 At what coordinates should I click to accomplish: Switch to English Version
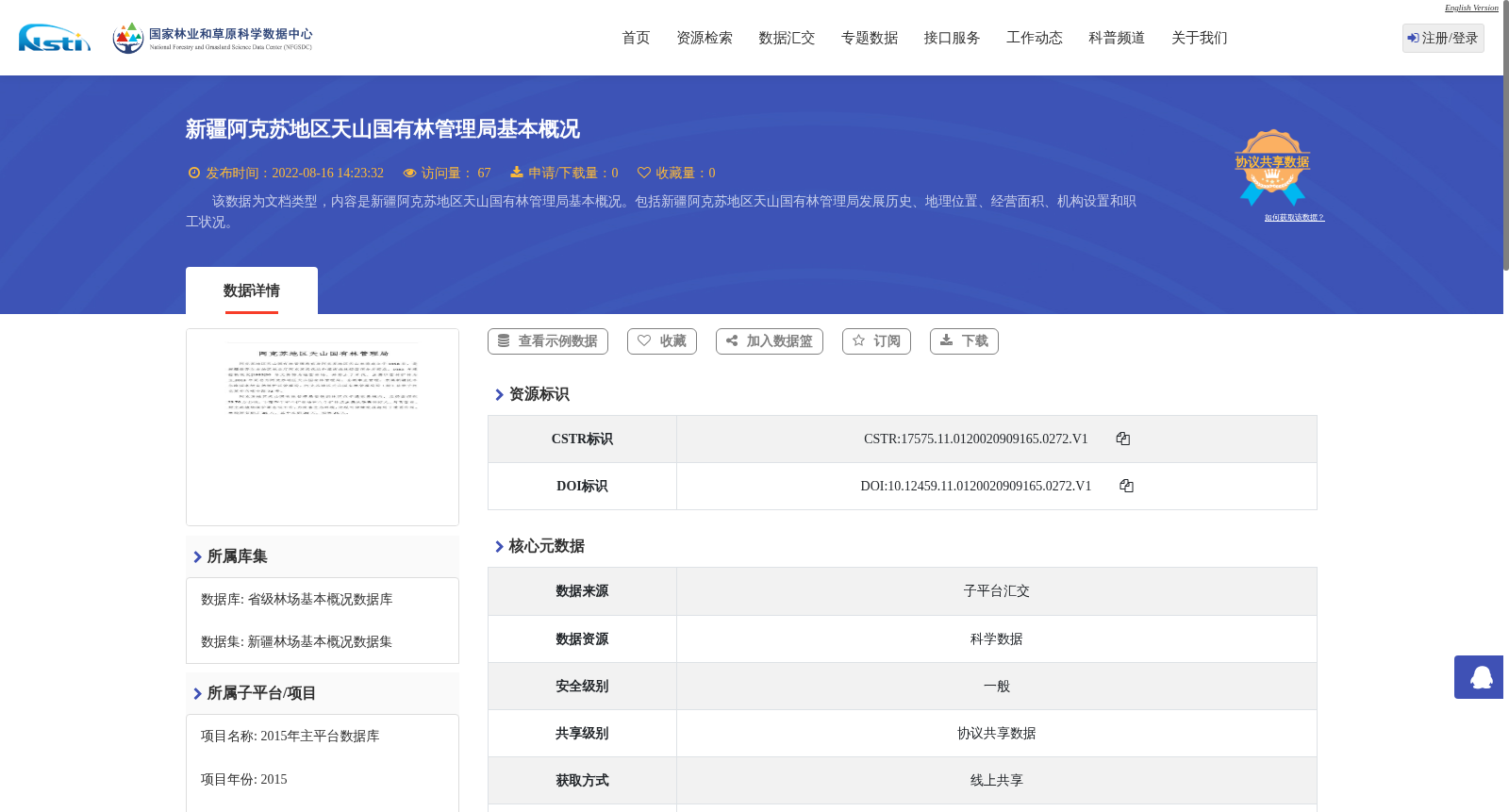pos(1471,8)
